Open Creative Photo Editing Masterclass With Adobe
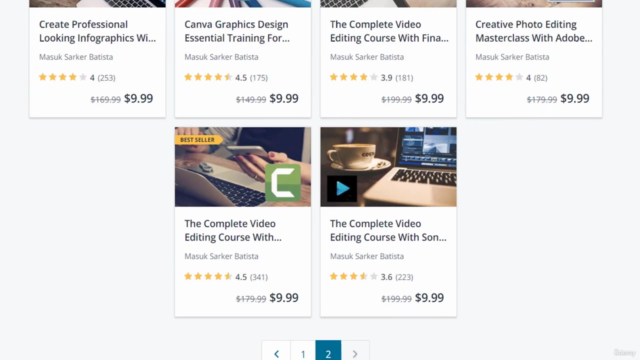This screenshot has width=640, height=360. pyautogui.click(x=533, y=31)
